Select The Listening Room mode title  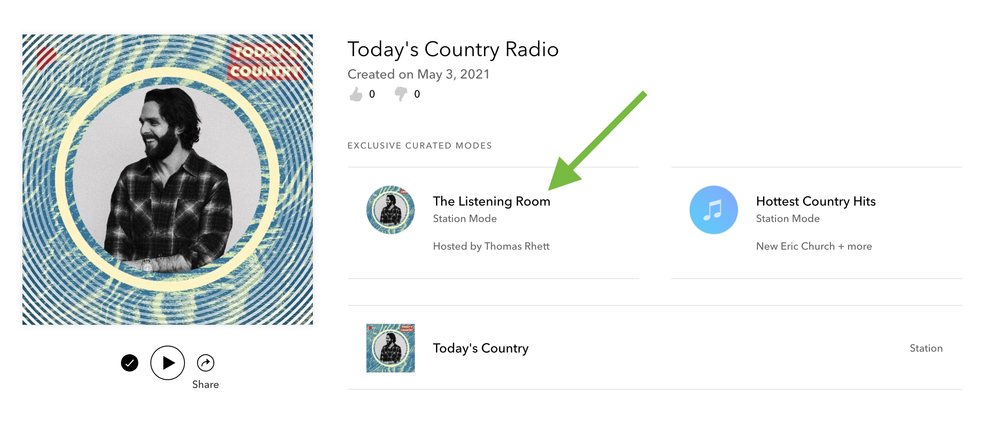coord(491,201)
